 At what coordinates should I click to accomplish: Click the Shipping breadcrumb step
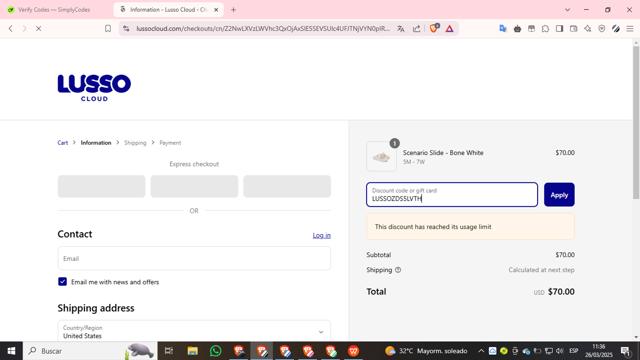coord(135,142)
